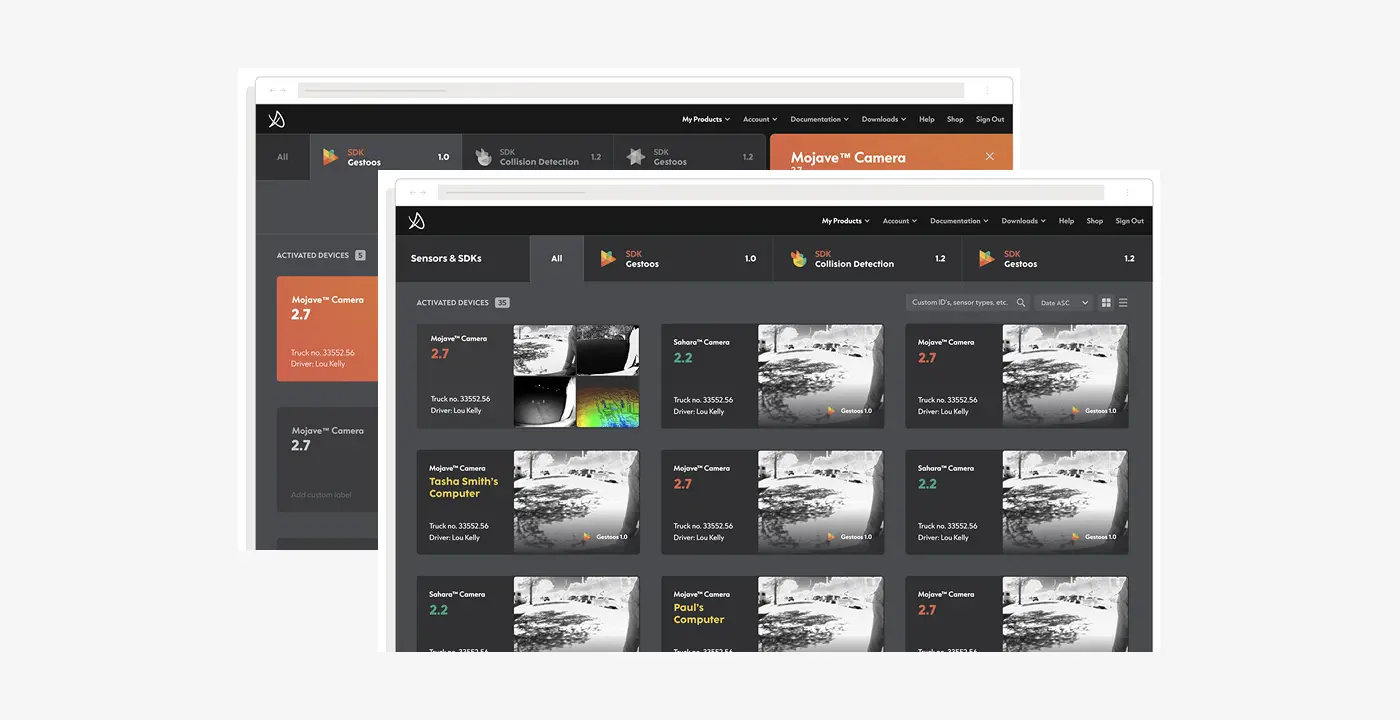The height and width of the screenshot is (720, 1400).
Task: Expand the Documentation menu in front window
Action: point(958,221)
